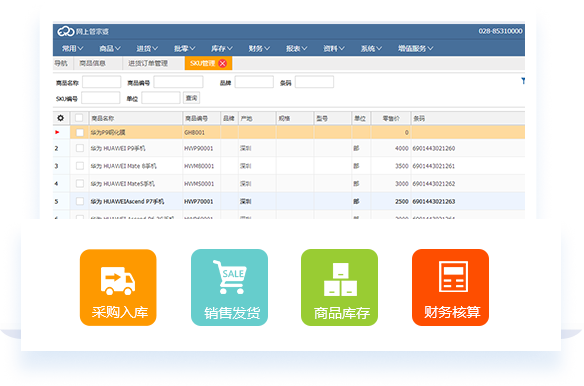This screenshot has height=386, width=584.
Task: Open the table column settings gear
Action: pos(60,118)
